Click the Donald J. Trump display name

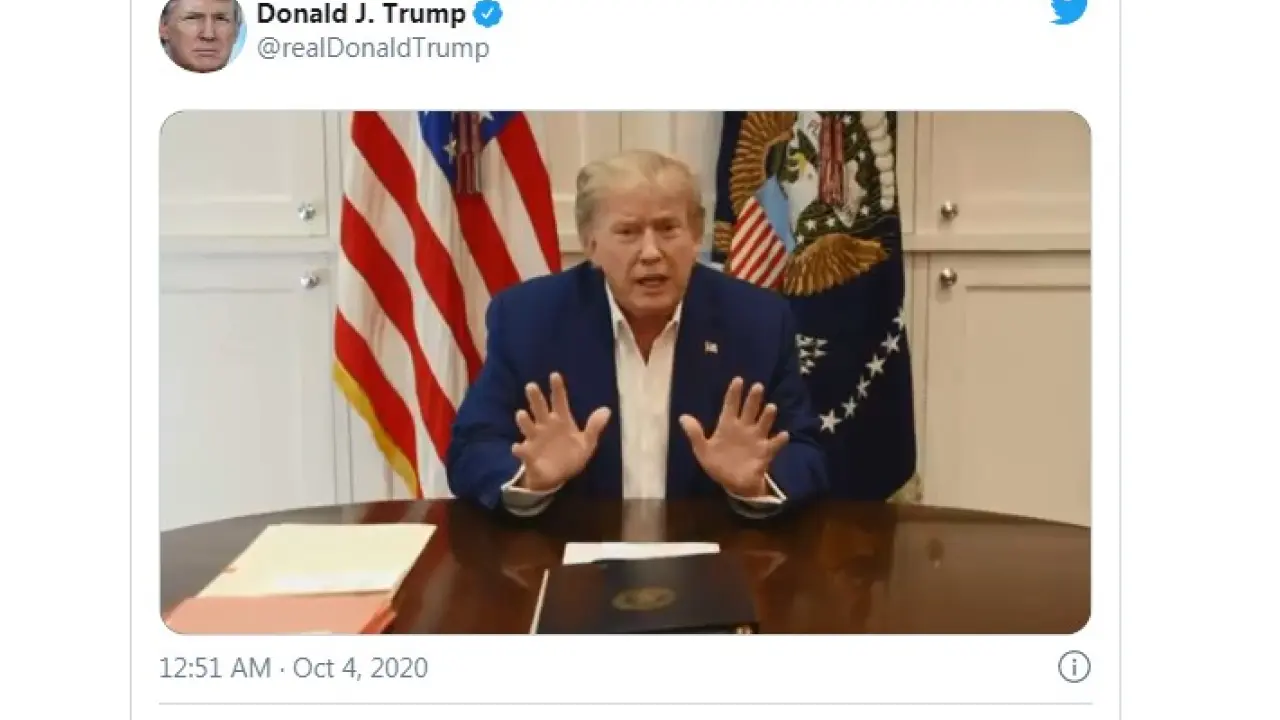[x=361, y=13]
